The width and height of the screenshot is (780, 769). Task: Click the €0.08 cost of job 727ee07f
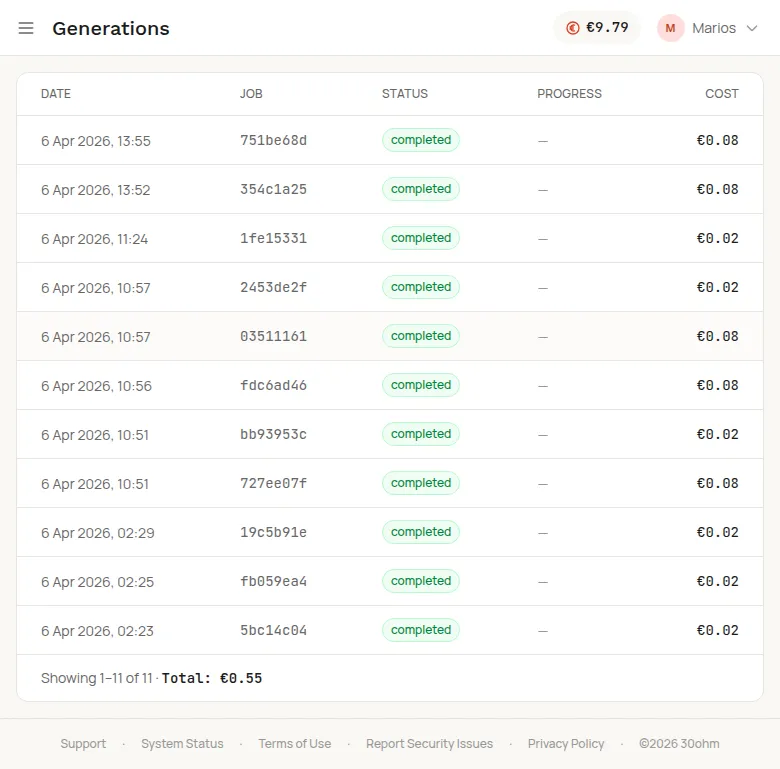coord(717,483)
